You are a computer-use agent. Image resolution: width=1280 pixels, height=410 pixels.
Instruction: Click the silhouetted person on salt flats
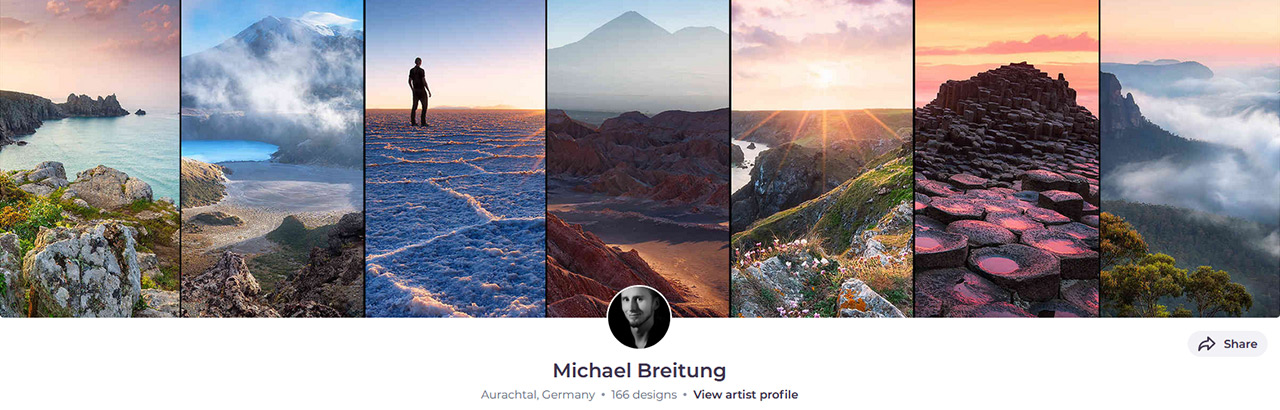419,92
